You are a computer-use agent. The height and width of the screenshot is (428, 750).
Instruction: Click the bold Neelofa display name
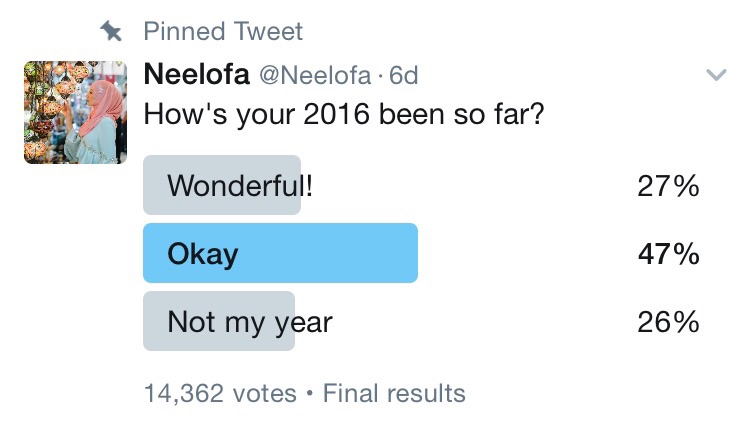click(x=197, y=74)
